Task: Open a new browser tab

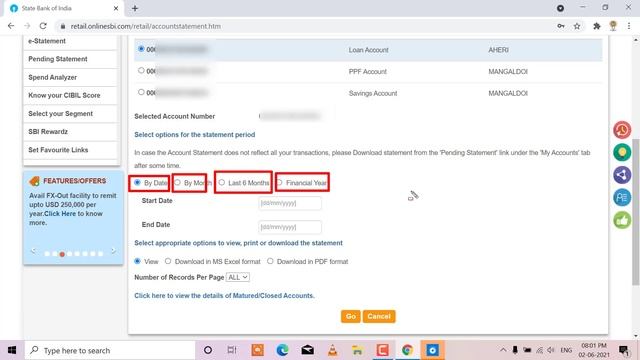Action: pyautogui.click(x=135, y=8)
